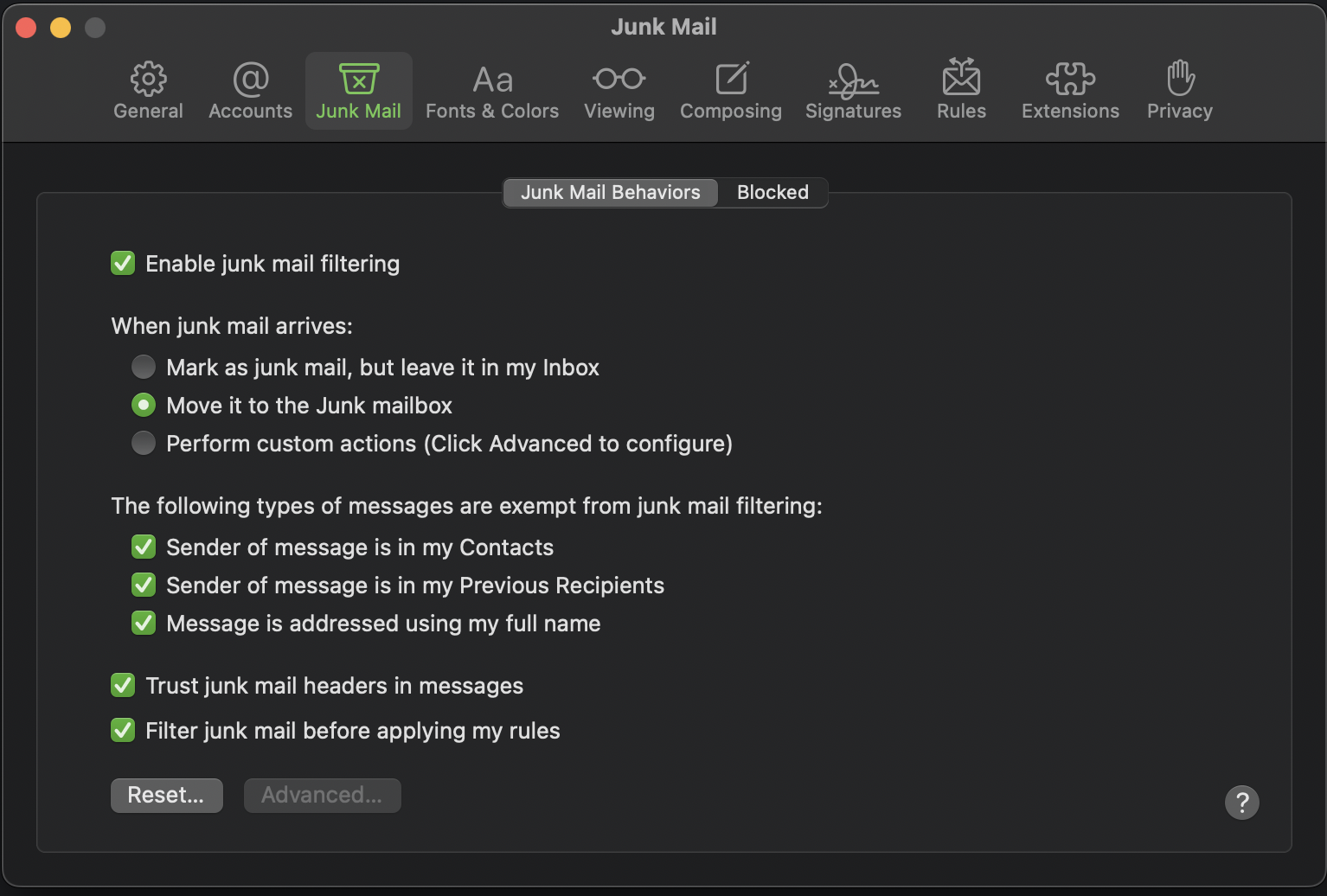Open the Accounts settings pane
Viewport: 1327px width, 896px height.
click(x=250, y=91)
